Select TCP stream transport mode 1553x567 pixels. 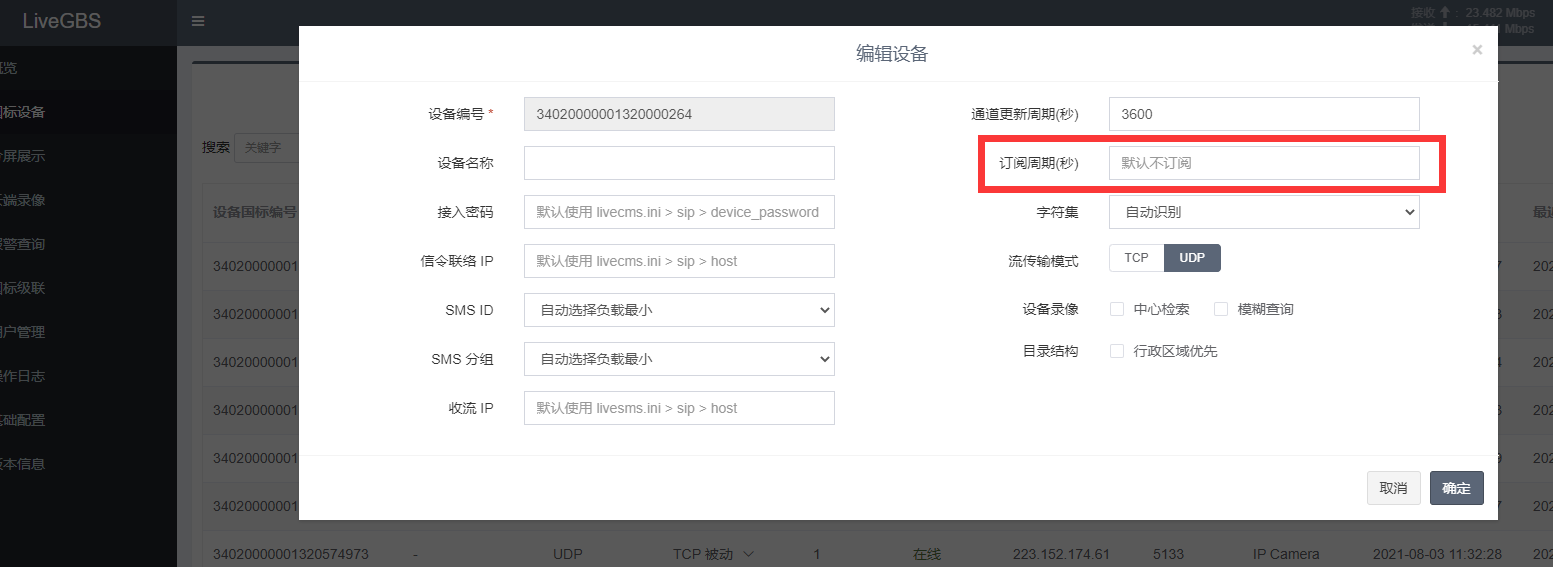(x=1137, y=258)
